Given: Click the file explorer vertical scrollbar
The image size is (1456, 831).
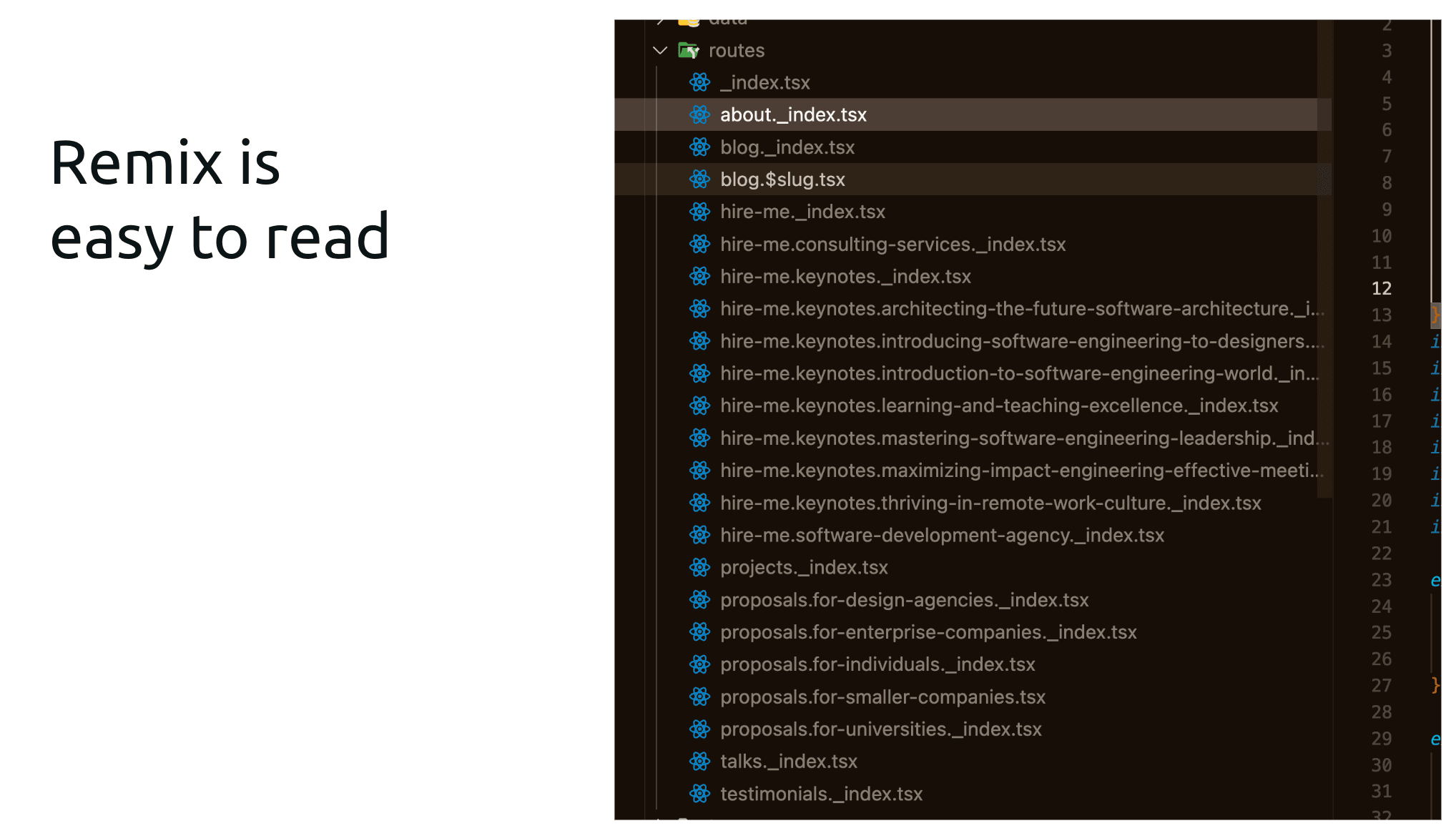Looking at the screenshot, I should point(1324,259).
